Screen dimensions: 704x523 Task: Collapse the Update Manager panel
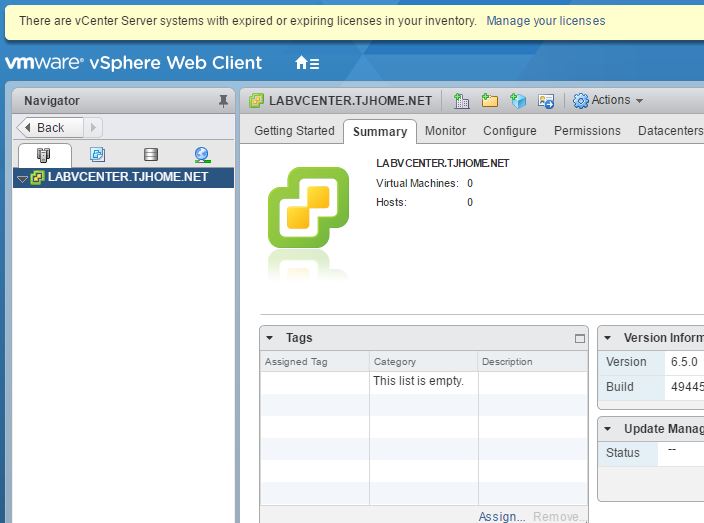pyautogui.click(x=607, y=429)
